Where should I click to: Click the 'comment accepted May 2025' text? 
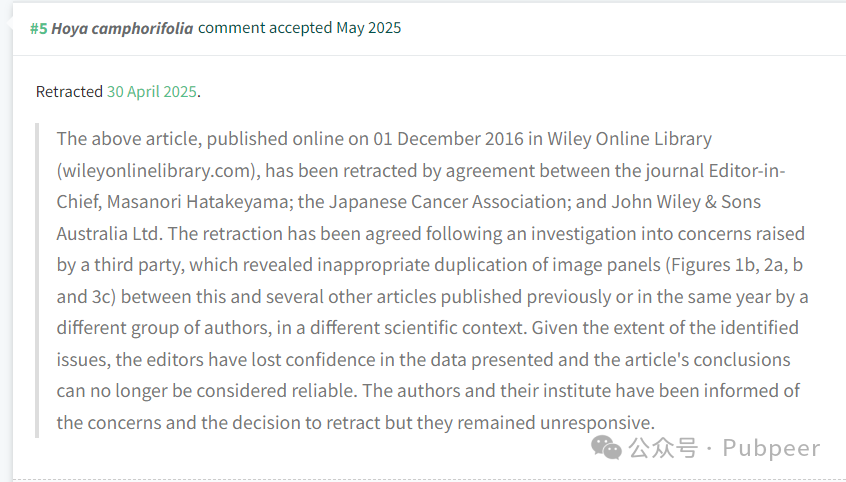pos(299,28)
